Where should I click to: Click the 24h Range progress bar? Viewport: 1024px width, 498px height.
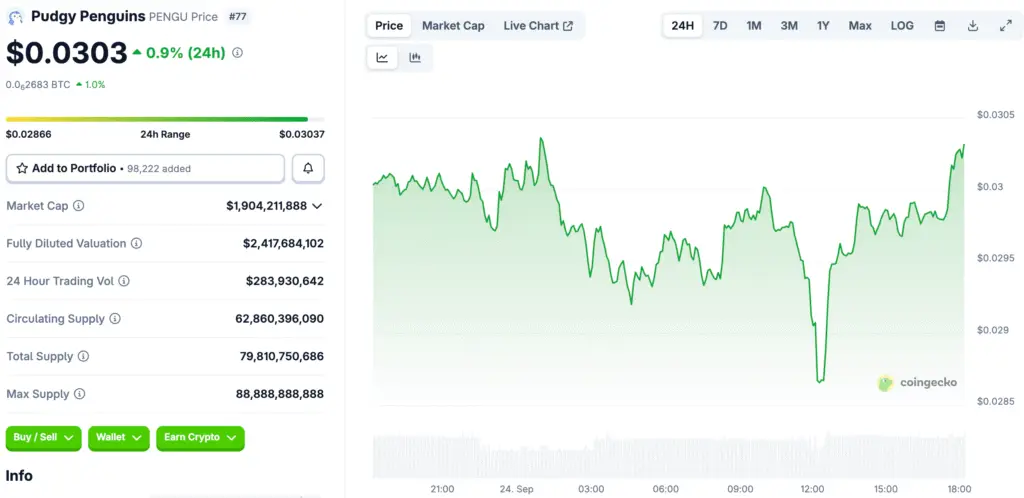(165, 119)
